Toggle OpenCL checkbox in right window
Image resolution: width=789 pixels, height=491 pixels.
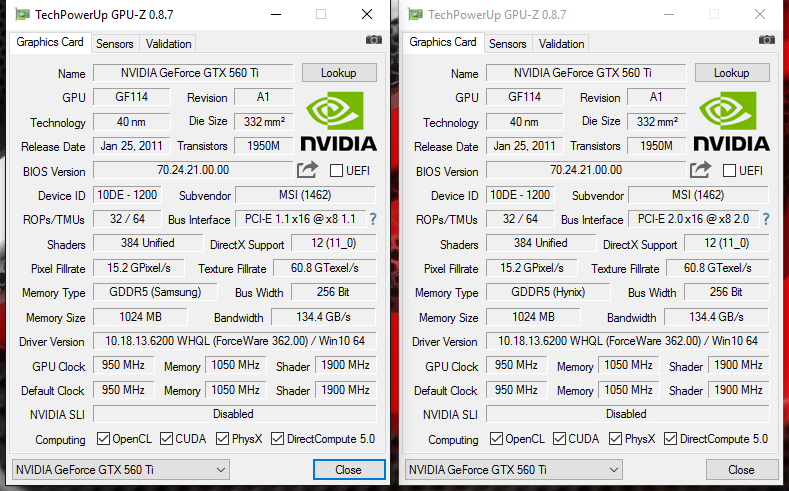pyautogui.click(x=496, y=439)
